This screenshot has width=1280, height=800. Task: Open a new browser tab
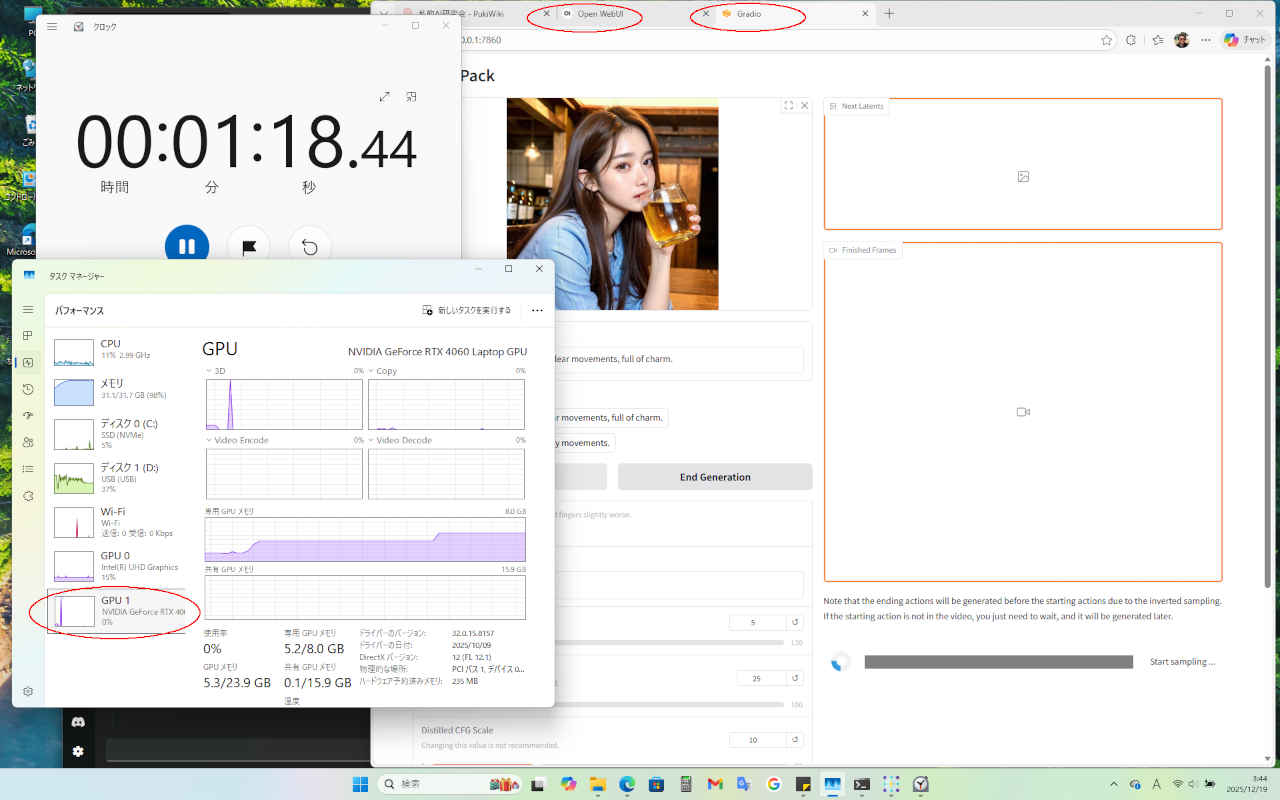[889, 14]
